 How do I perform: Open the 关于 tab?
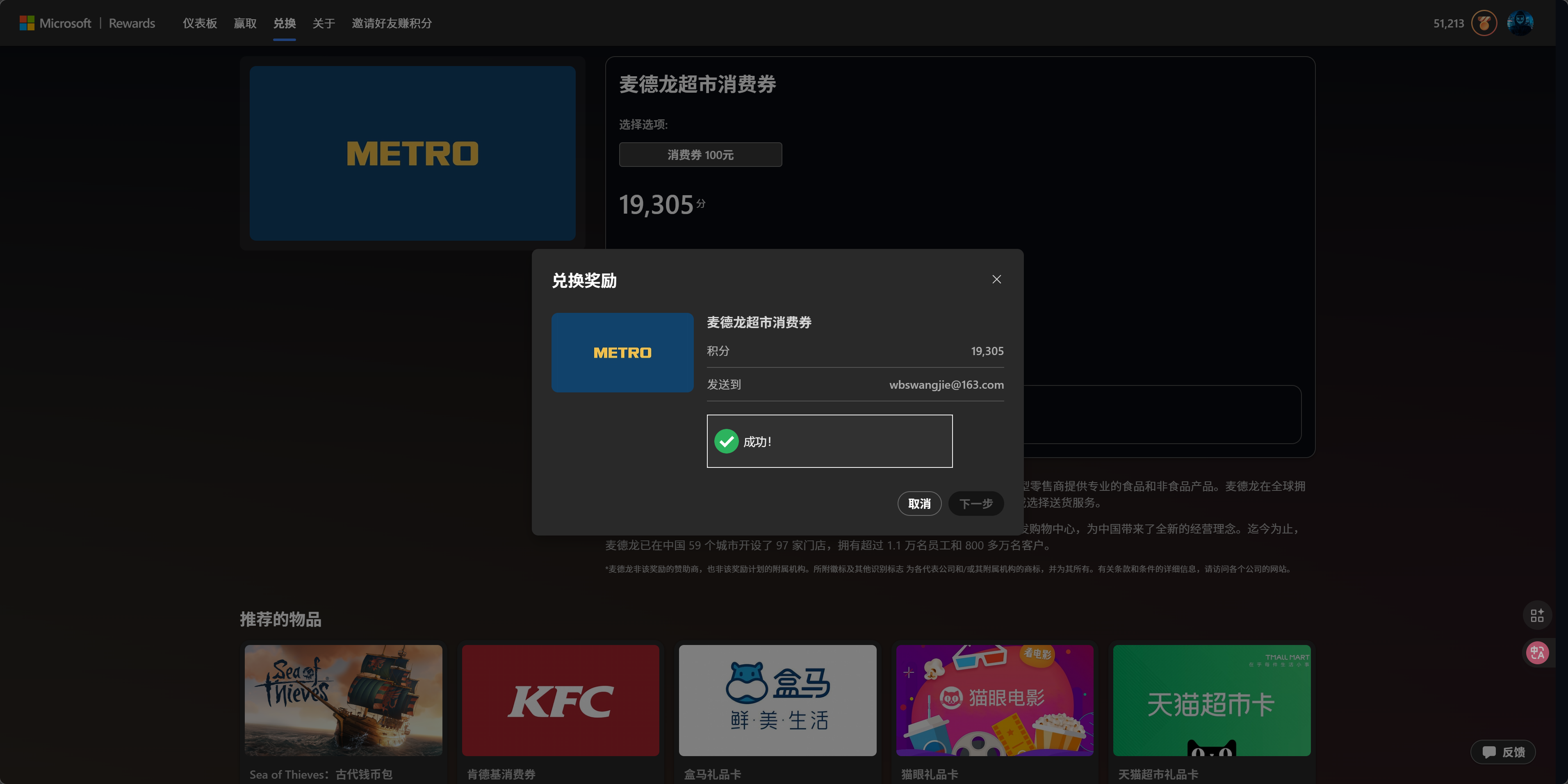323,23
